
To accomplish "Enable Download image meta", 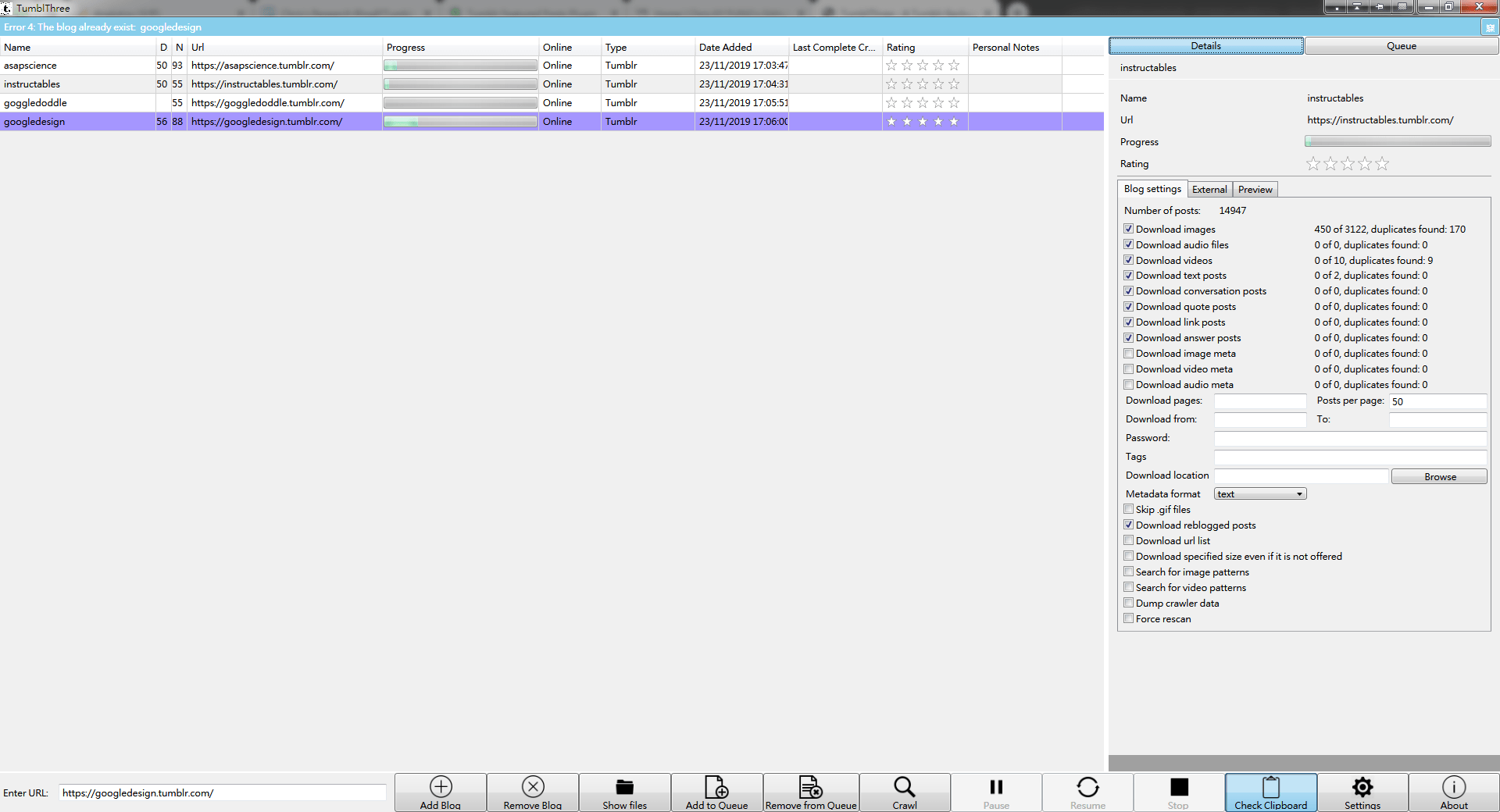I will 1128,354.
